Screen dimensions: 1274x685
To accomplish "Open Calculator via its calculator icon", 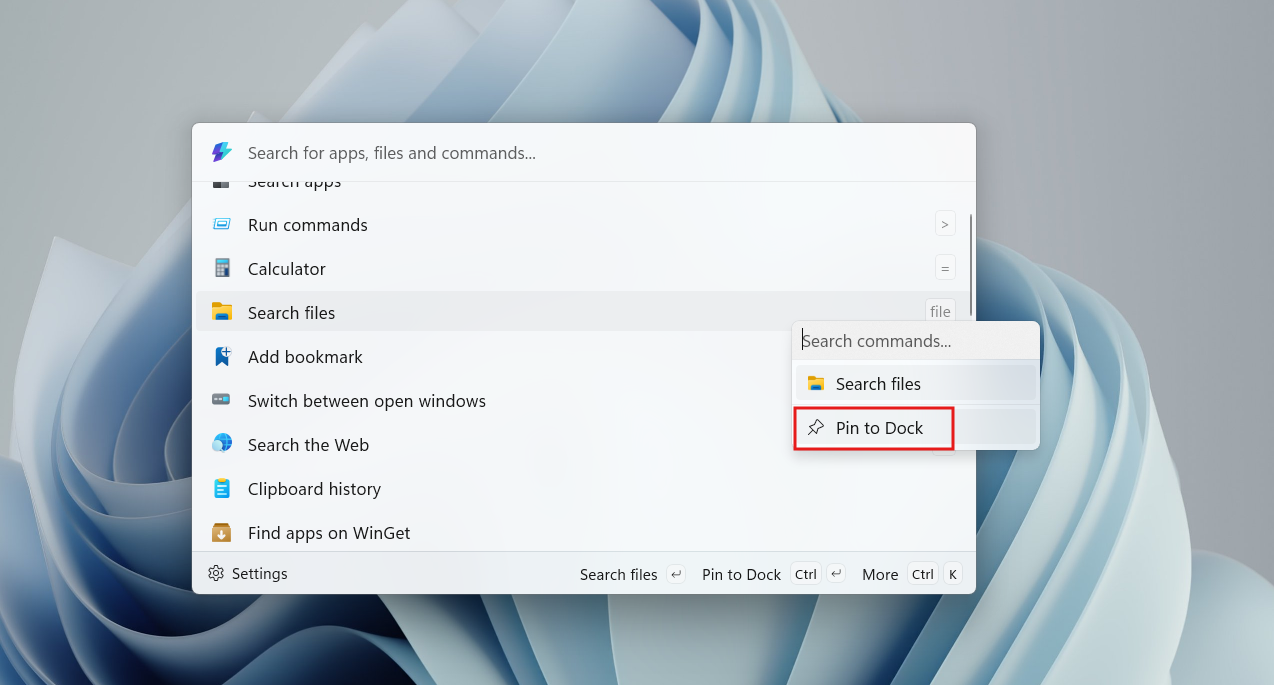I will (221, 268).
